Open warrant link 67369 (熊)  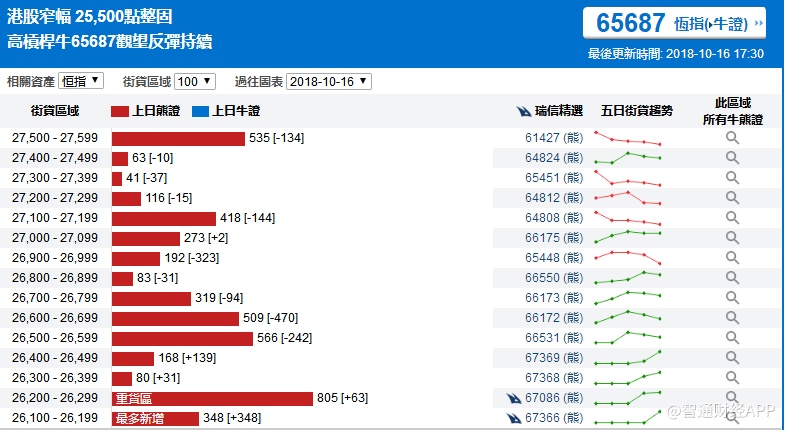[553, 358]
